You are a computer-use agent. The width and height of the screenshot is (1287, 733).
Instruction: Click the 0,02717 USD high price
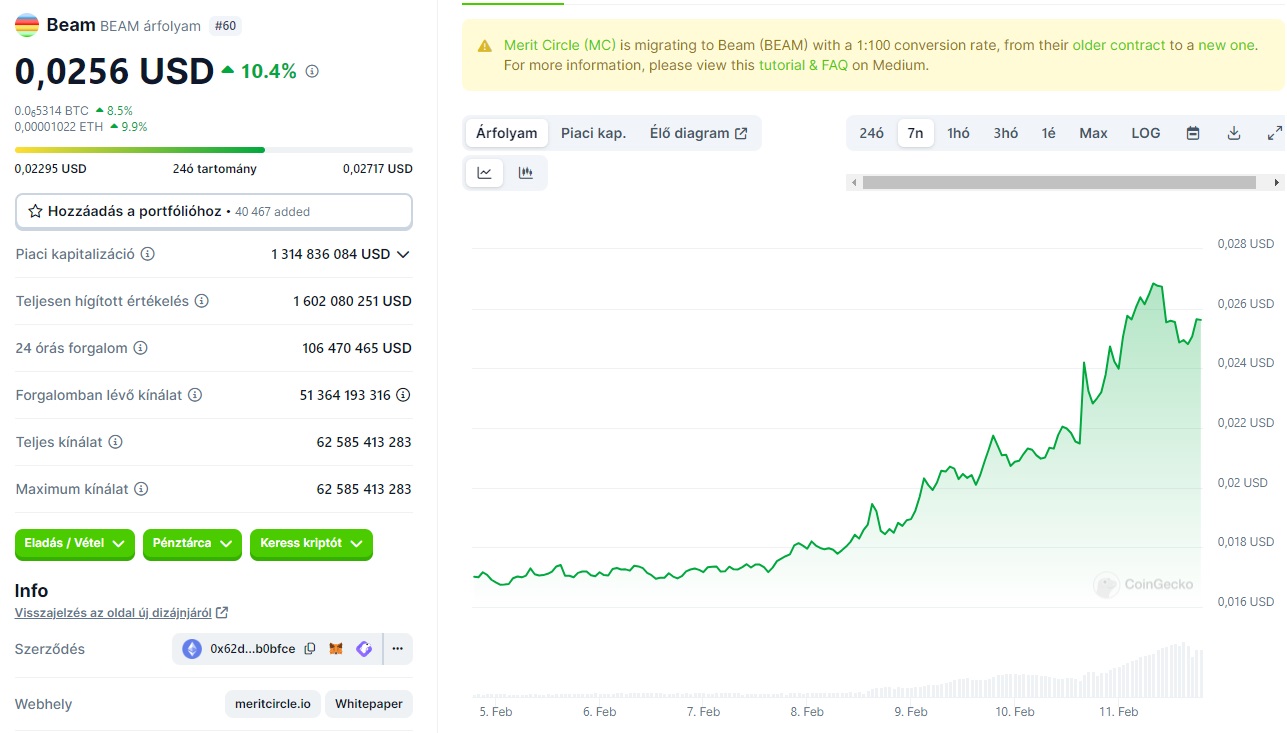pos(377,169)
